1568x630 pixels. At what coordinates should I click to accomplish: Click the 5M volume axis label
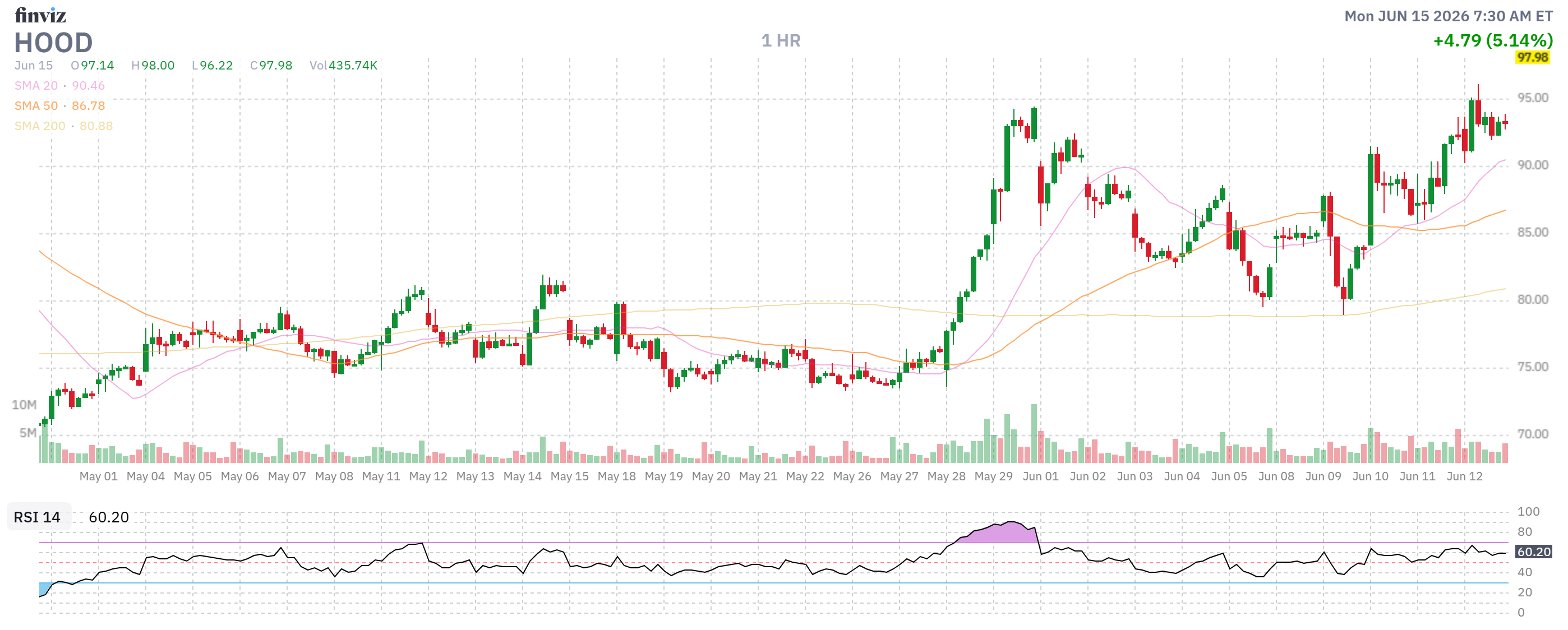pos(28,433)
